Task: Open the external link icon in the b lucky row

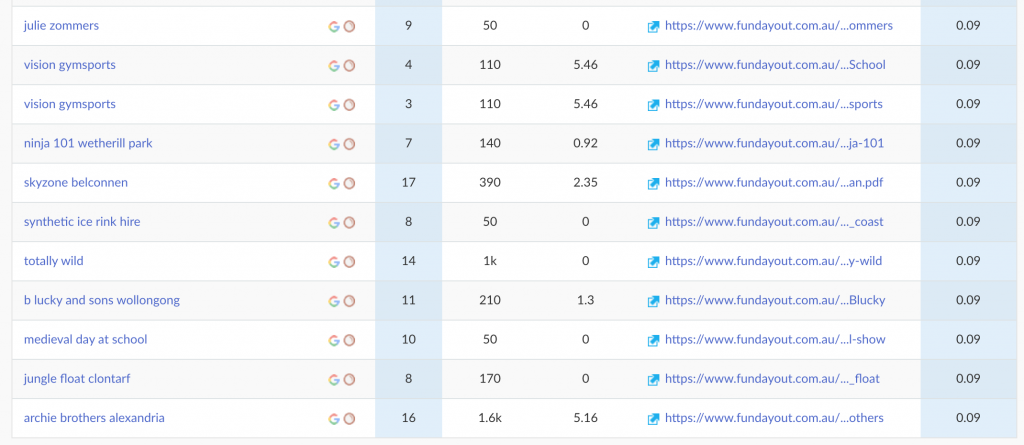Action: (653, 301)
